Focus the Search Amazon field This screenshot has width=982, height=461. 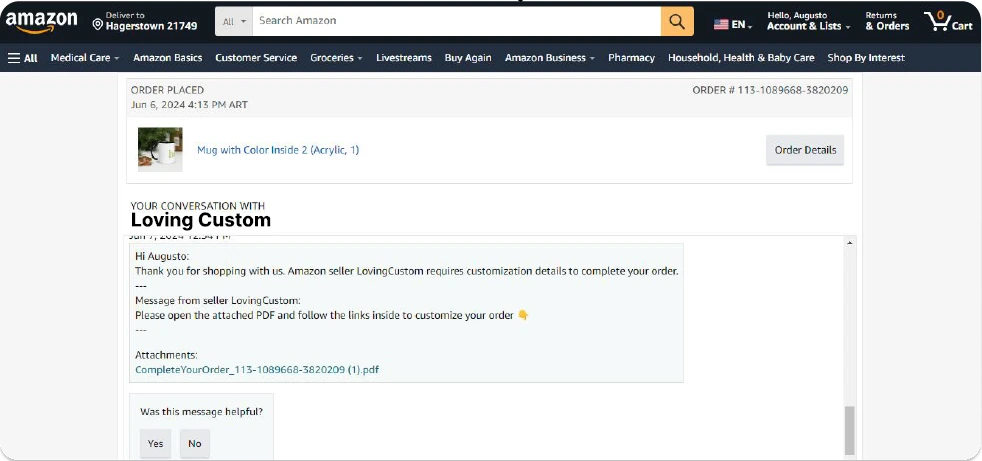[x=457, y=21]
